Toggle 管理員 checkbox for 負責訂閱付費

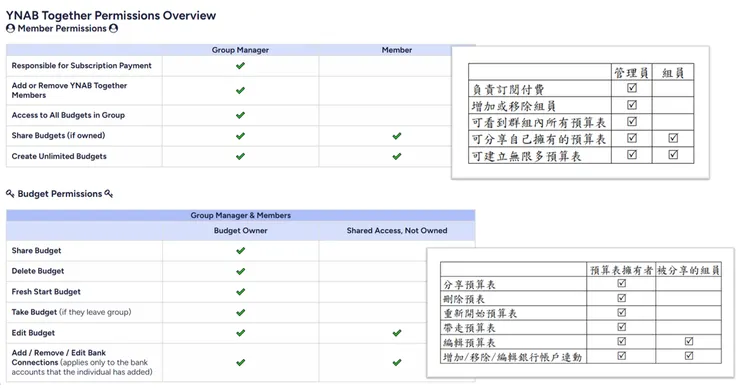coord(632,88)
